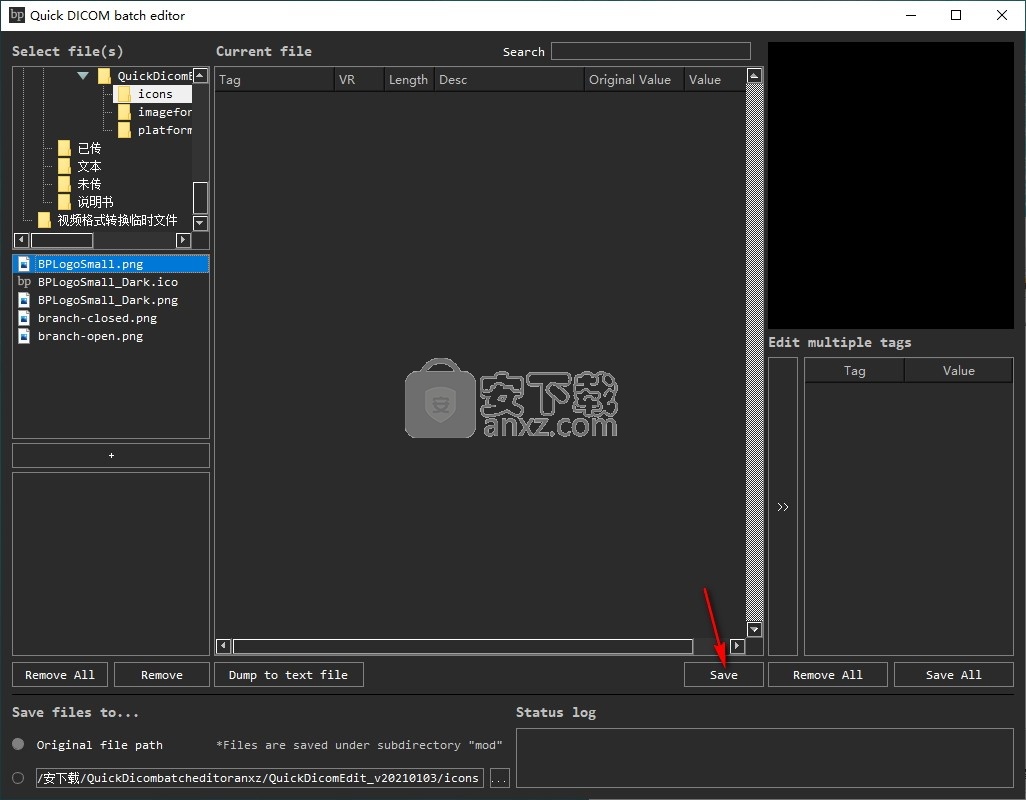Click the Save All button

953,674
